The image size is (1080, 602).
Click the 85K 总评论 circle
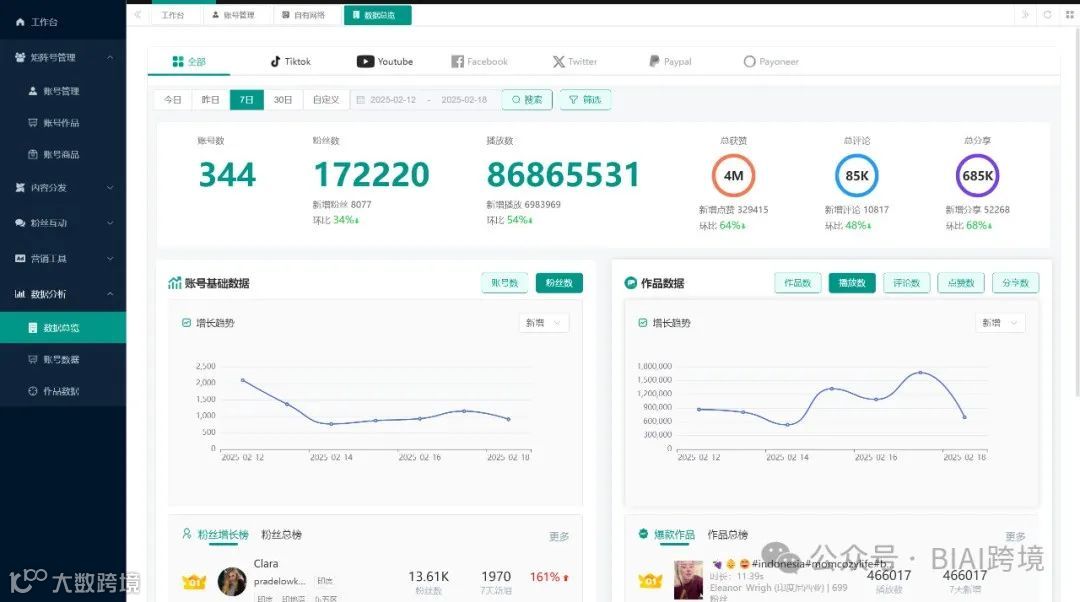[857, 176]
